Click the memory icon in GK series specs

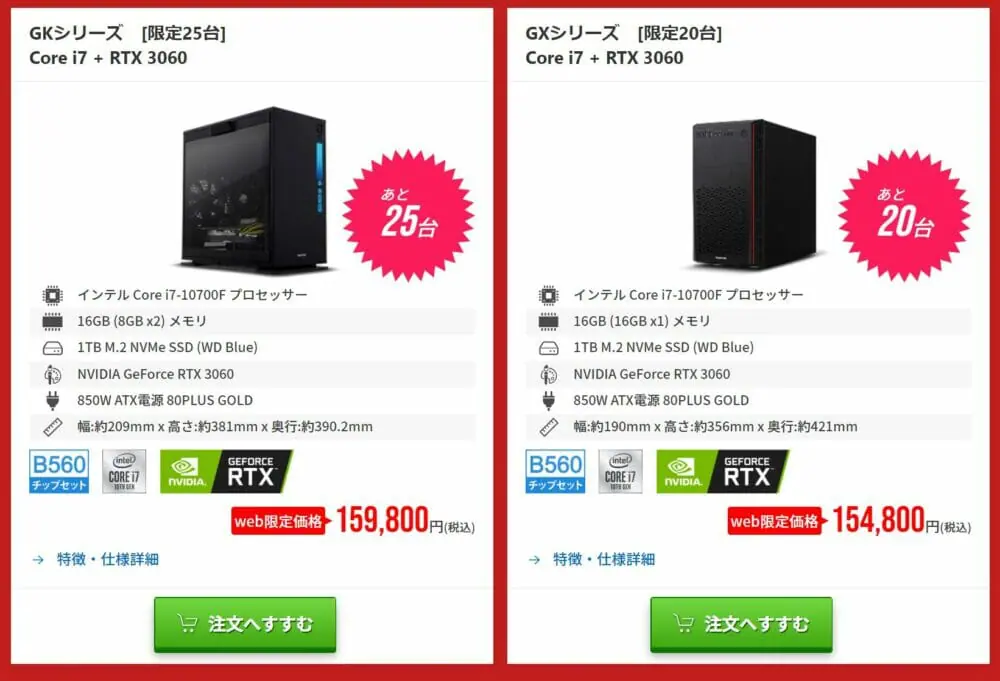[52, 322]
